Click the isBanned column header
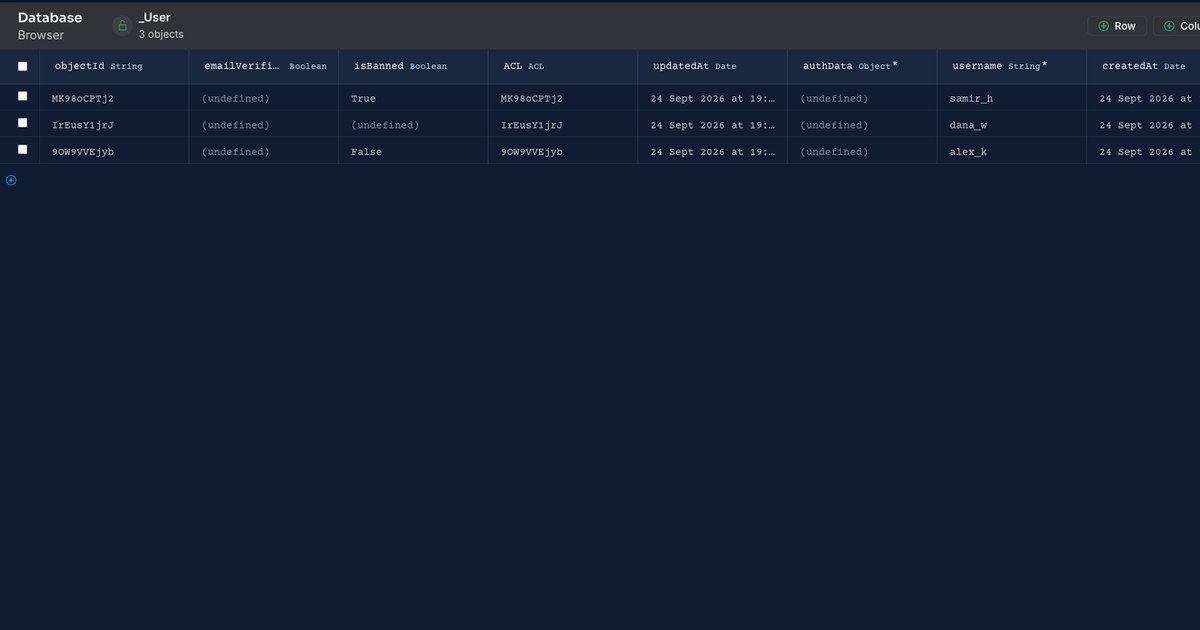This screenshot has height=630, width=1200. 413,66
